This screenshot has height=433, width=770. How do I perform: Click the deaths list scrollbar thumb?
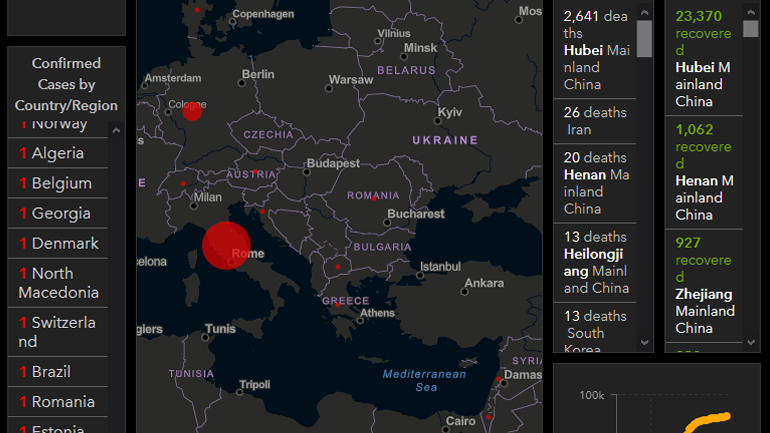click(645, 38)
